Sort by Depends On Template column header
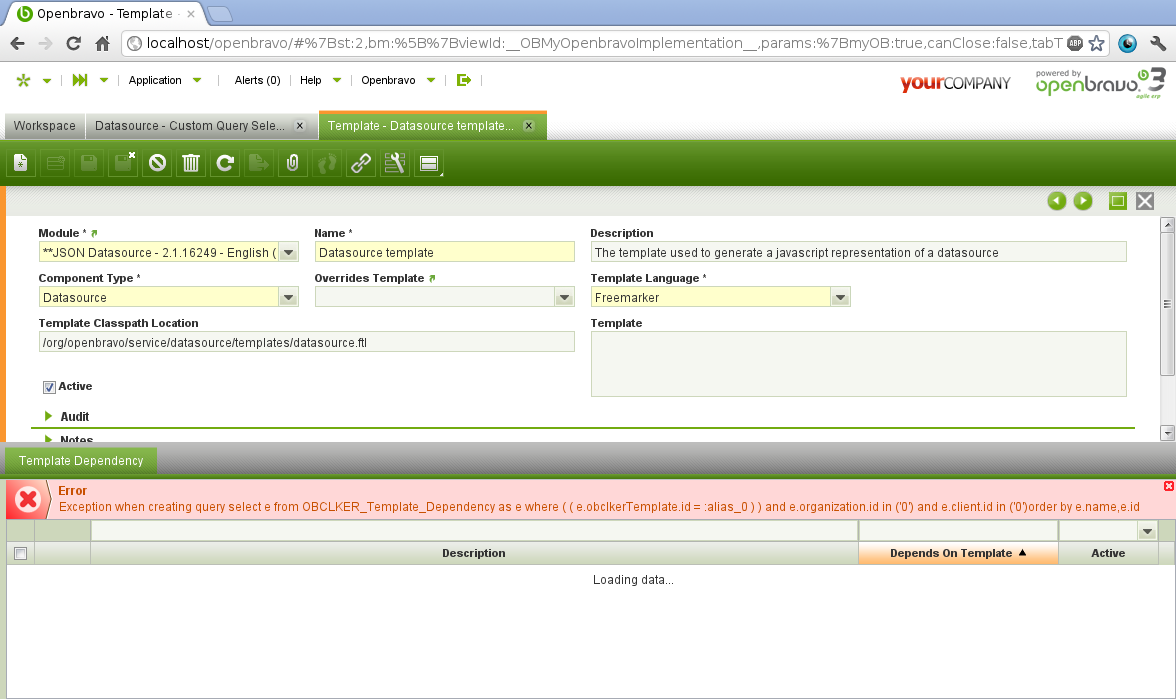 (x=957, y=553)
